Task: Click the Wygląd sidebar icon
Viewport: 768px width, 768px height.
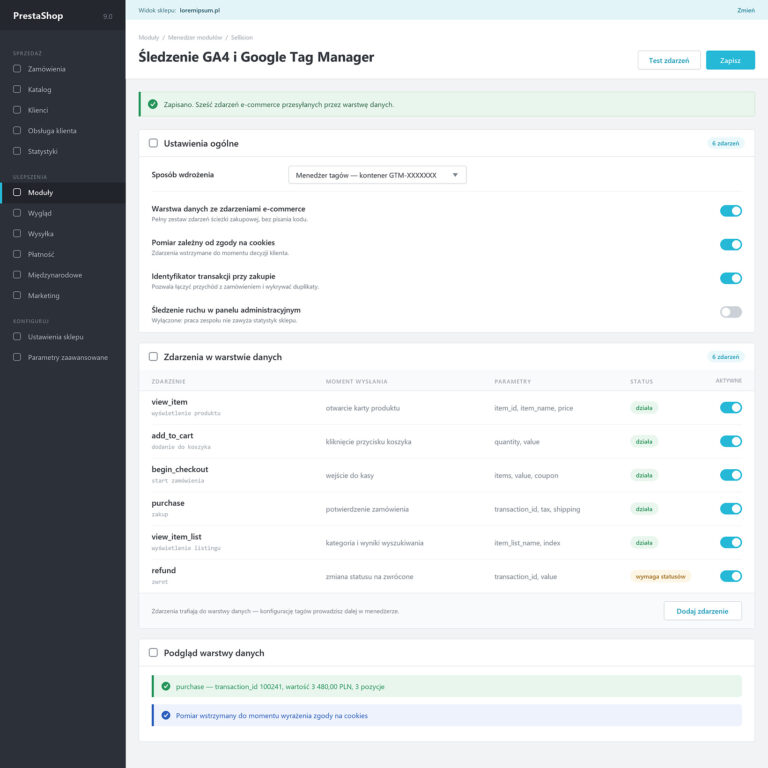Action: pyautogui.click(x=17, y=213)
